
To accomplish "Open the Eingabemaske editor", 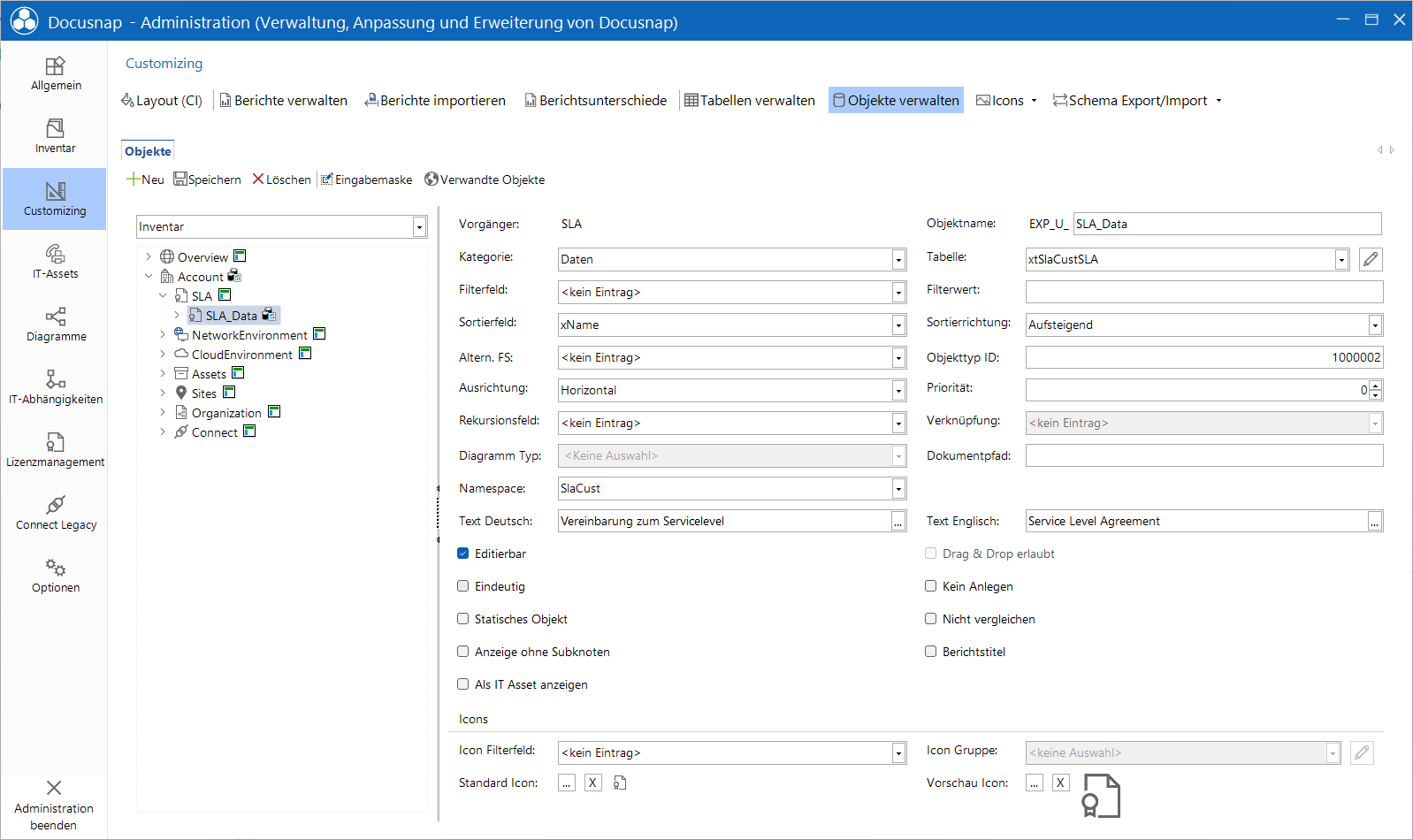I will [366, 179].
